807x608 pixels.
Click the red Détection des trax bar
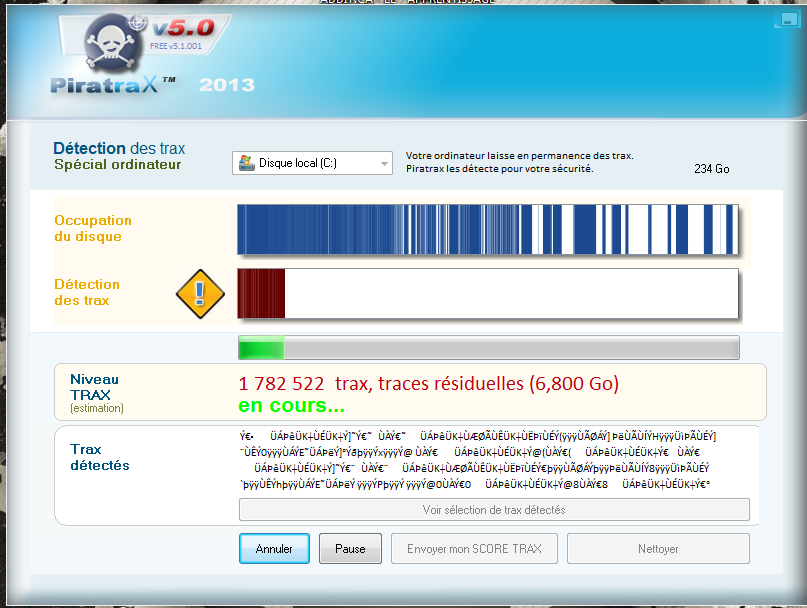[488, 293]
